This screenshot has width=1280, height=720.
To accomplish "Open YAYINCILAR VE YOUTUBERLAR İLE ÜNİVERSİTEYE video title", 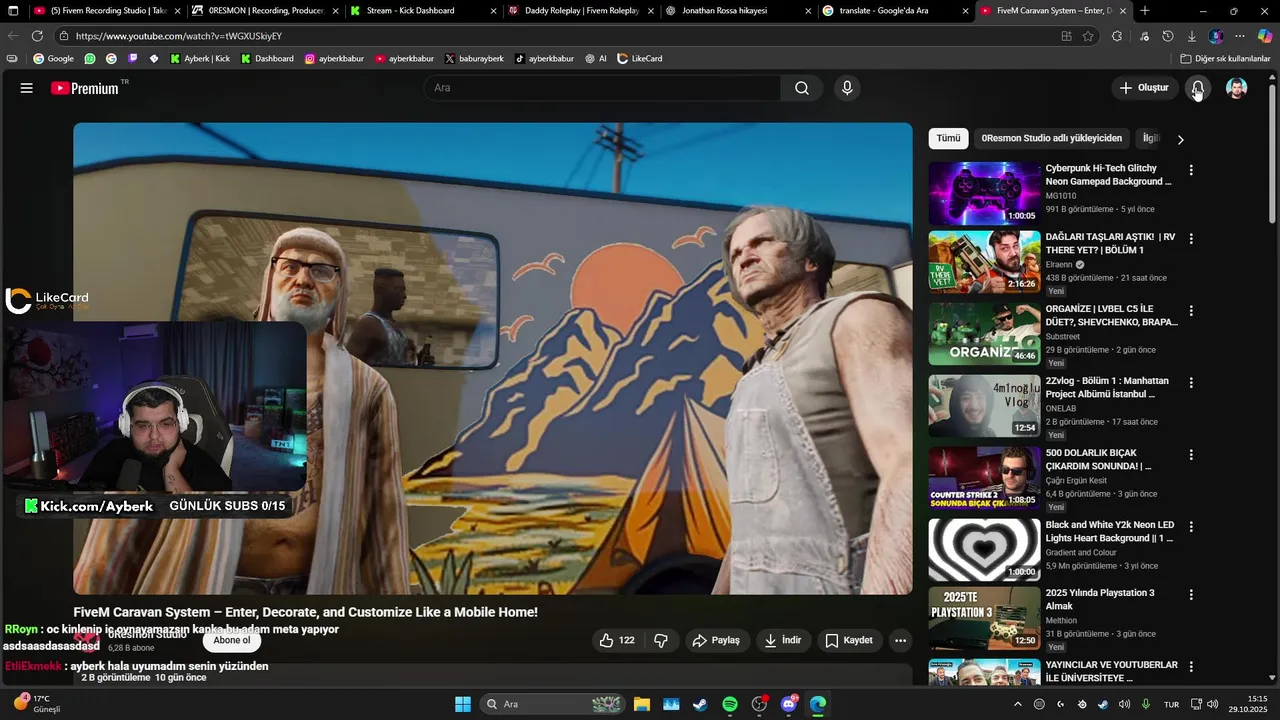I will 1111,671.
